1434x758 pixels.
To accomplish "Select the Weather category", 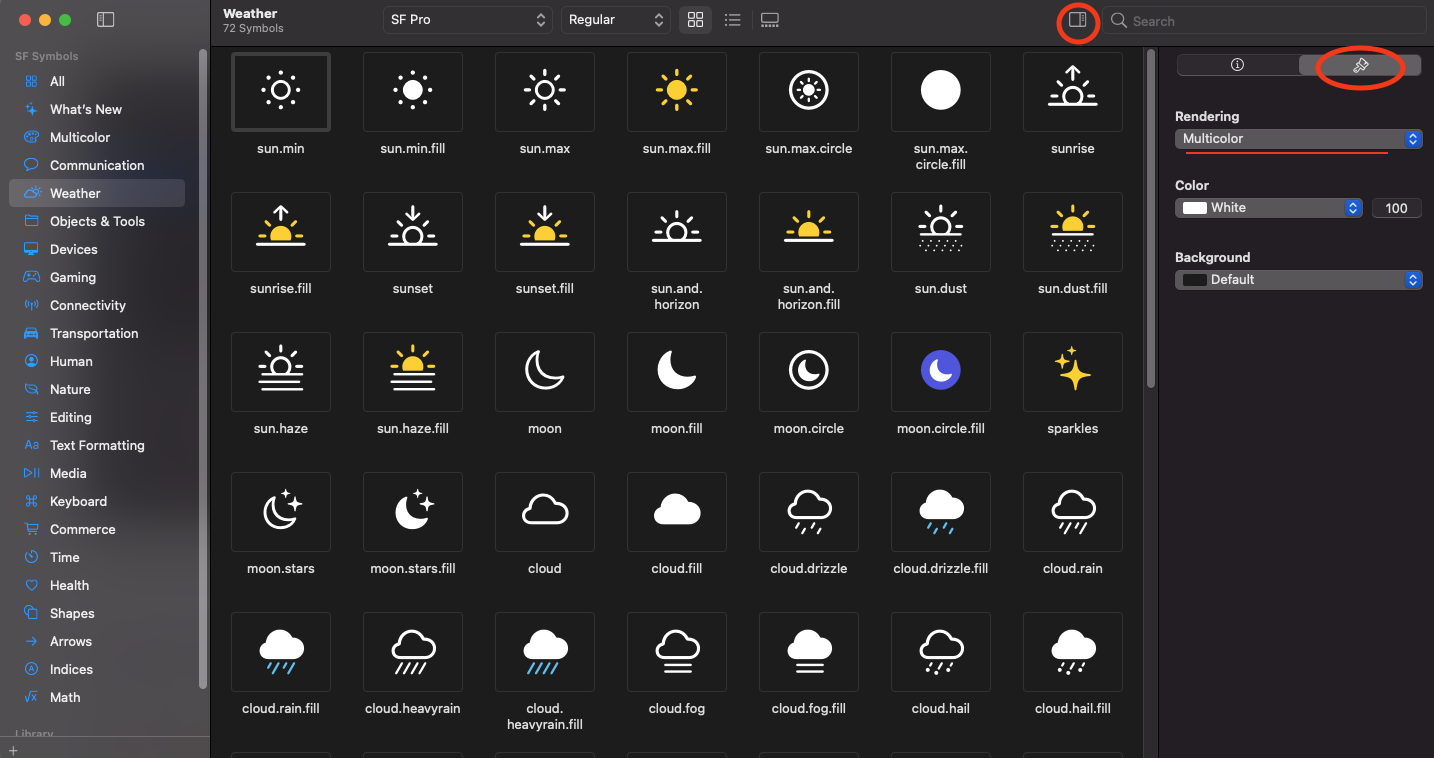I will (97, 193).
